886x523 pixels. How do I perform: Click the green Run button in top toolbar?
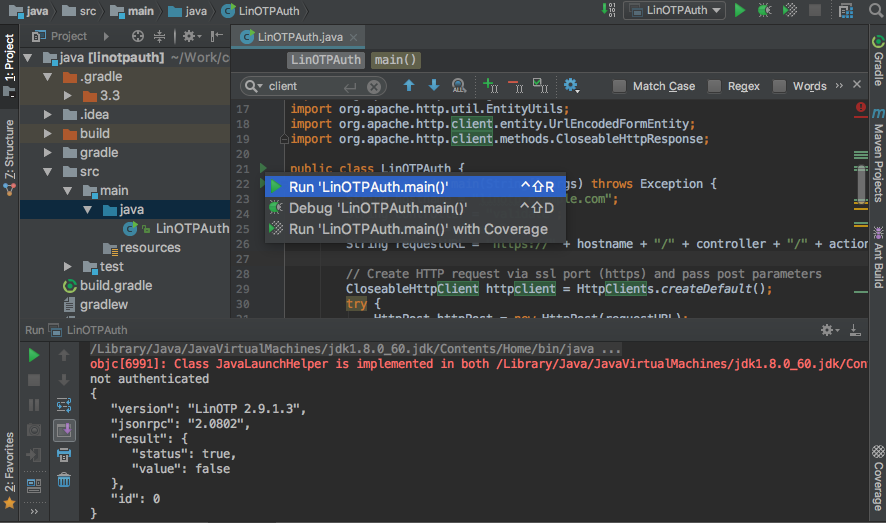coord(740,11)
